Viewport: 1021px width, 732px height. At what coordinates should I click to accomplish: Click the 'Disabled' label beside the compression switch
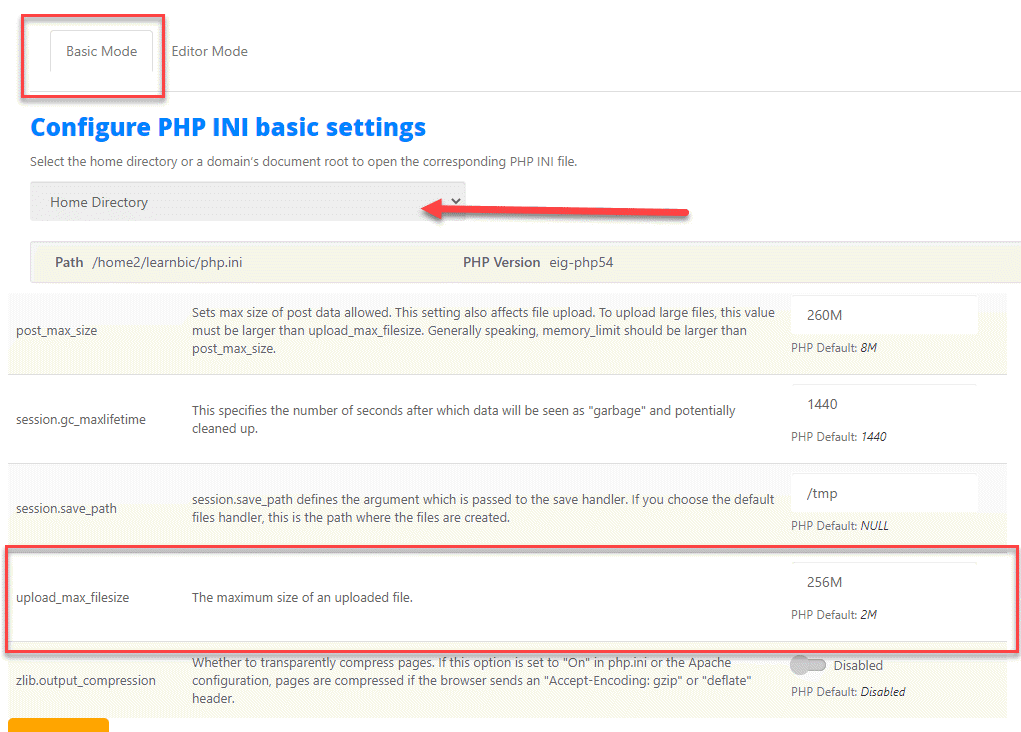pos(858,666)
